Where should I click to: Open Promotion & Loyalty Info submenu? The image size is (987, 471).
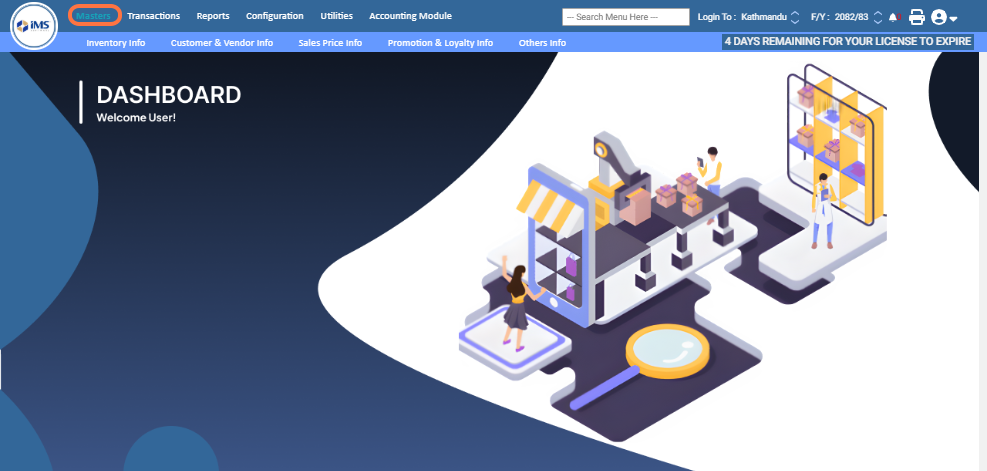click(x=440, y=43)
